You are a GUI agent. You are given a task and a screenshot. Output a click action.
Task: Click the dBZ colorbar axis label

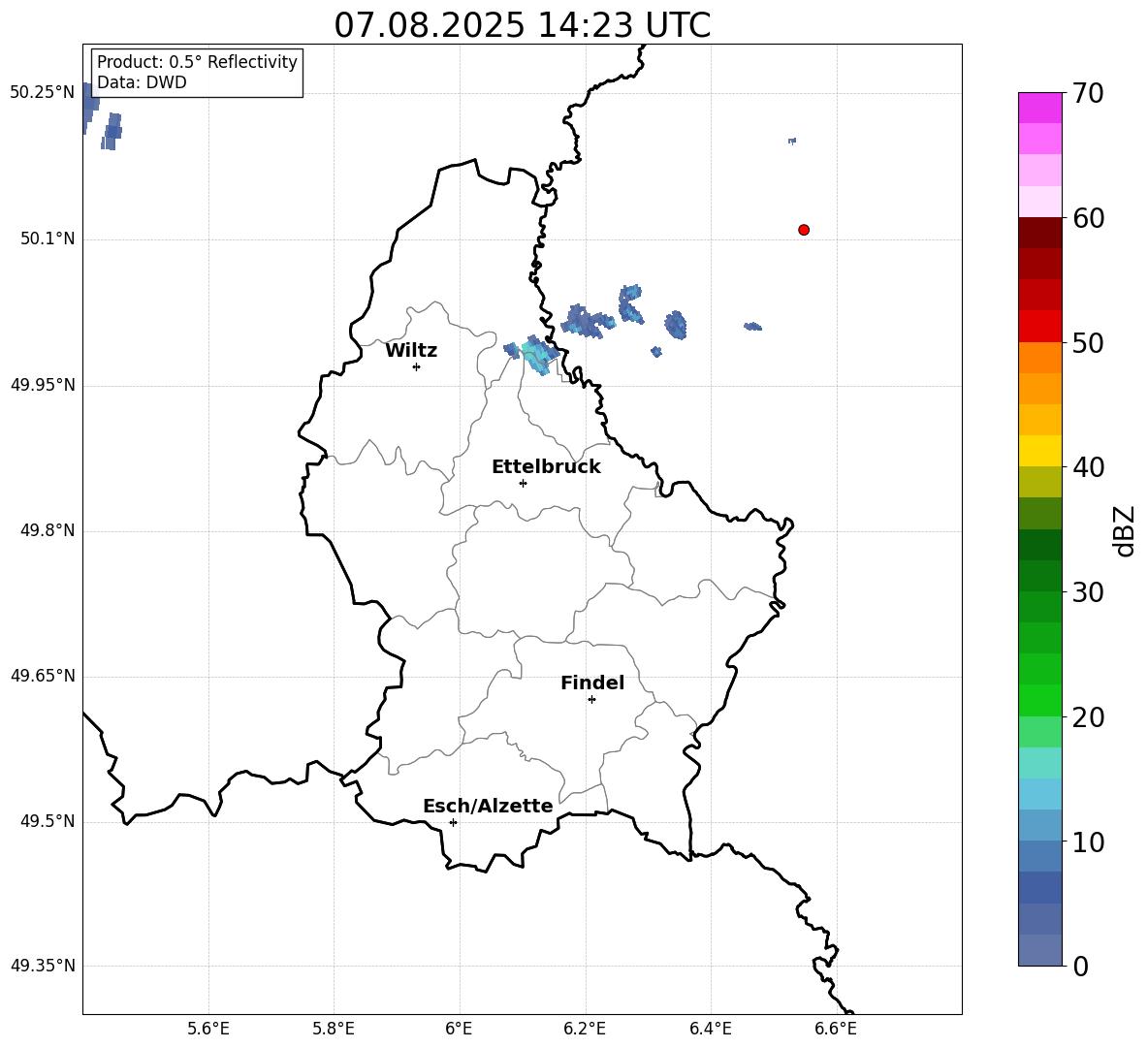click(x=1126, y=530)
